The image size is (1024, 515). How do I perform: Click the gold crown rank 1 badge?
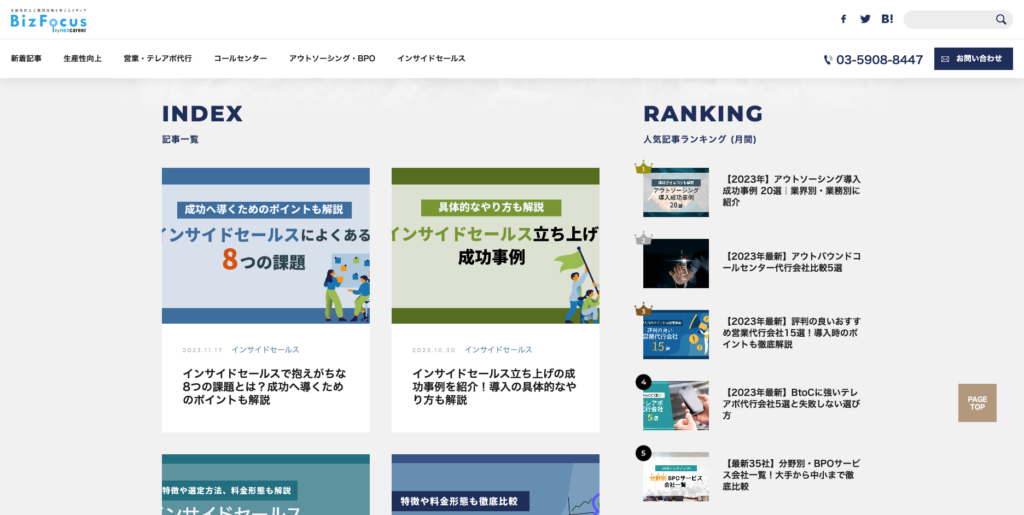pos(643,168)
